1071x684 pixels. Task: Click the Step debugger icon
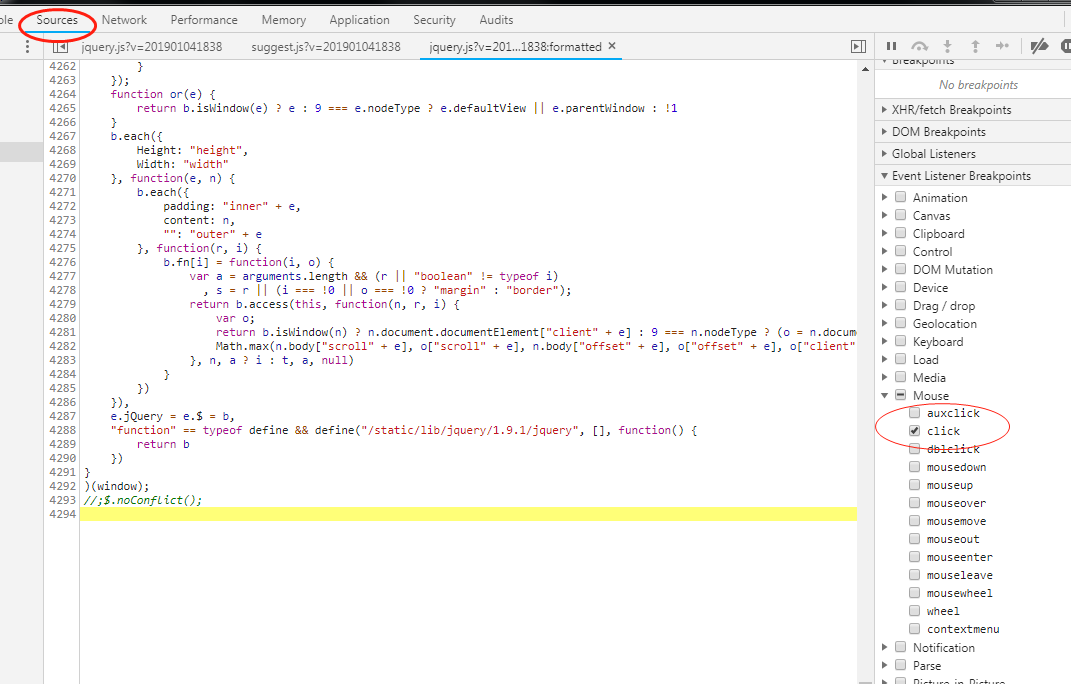point(1002,46)
